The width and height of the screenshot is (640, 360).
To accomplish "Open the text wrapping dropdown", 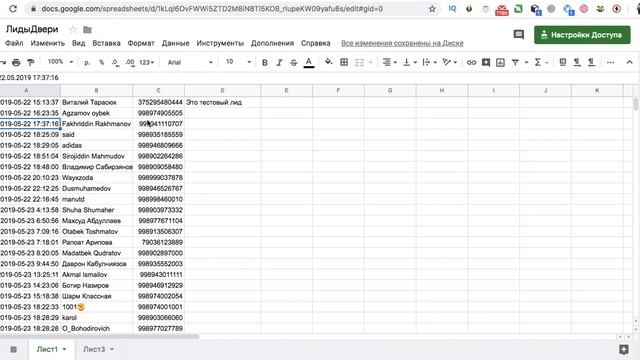I will (429, 62).
